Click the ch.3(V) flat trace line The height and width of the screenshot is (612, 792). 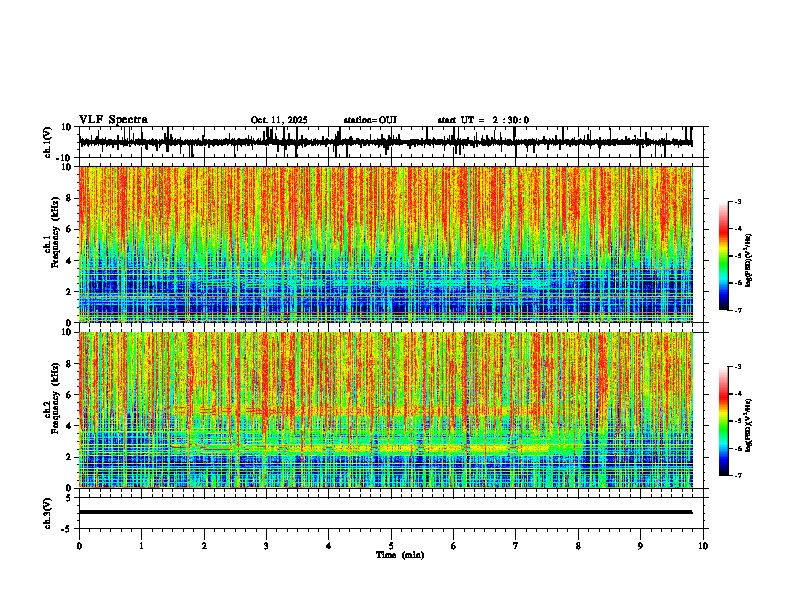pyautogui.click(x=386, y=512)
